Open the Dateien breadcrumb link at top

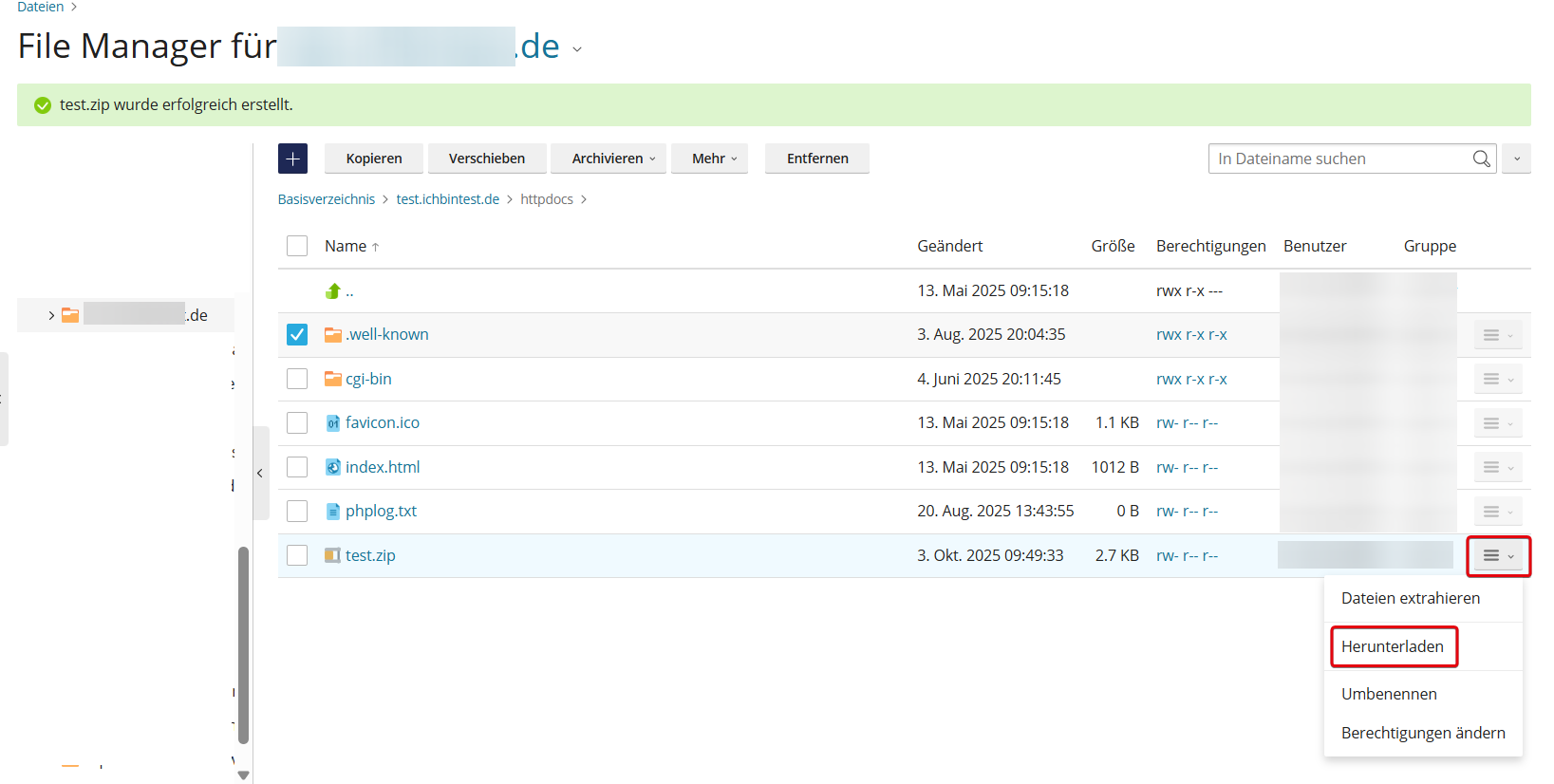click(x=41, y=7)
